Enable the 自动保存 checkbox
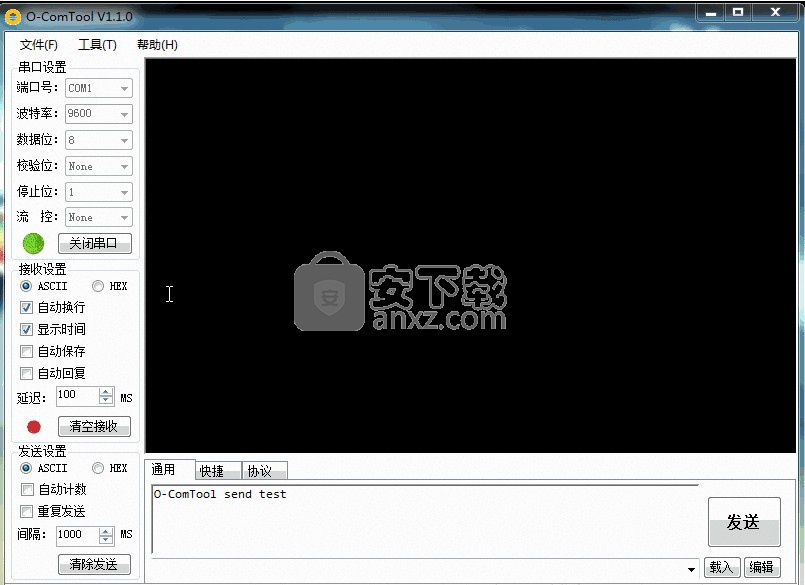 [26, 352]
